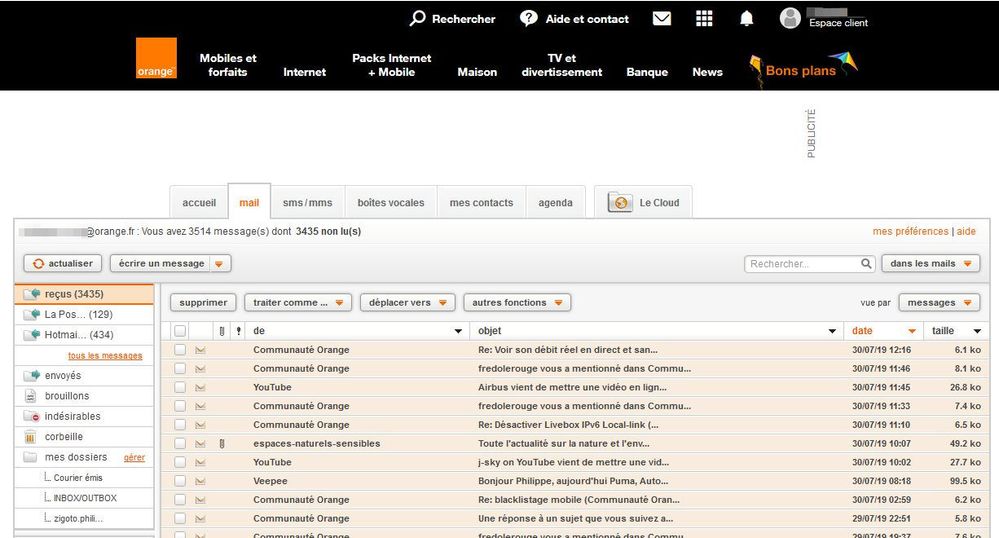This screenshot has height=538, width=999.
Task: Show notifications via the bell icon
Action: pyautogui.click(x=746, y=19)
